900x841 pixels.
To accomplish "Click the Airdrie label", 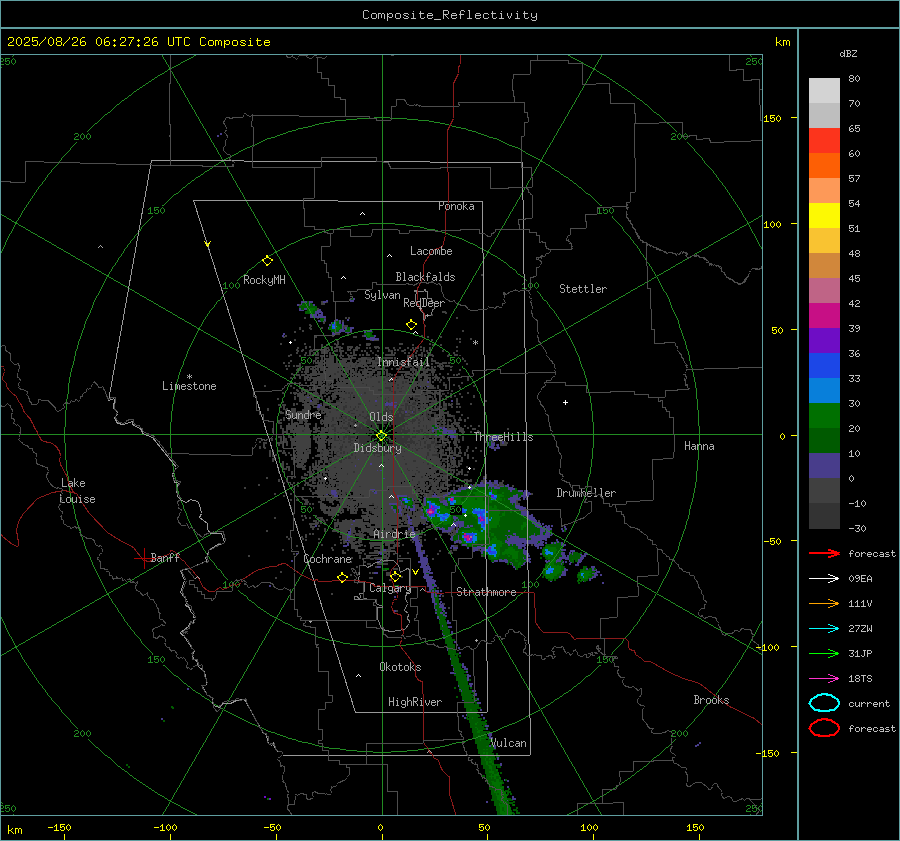I will coord(394,534).
